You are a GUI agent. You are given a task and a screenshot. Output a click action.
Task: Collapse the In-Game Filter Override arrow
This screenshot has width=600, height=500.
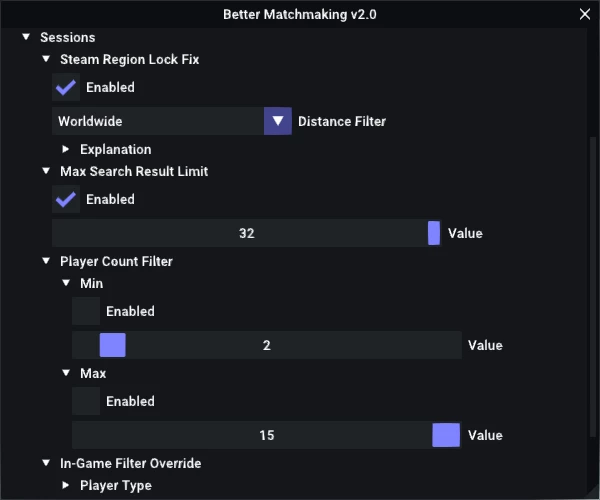pos(46,463)
